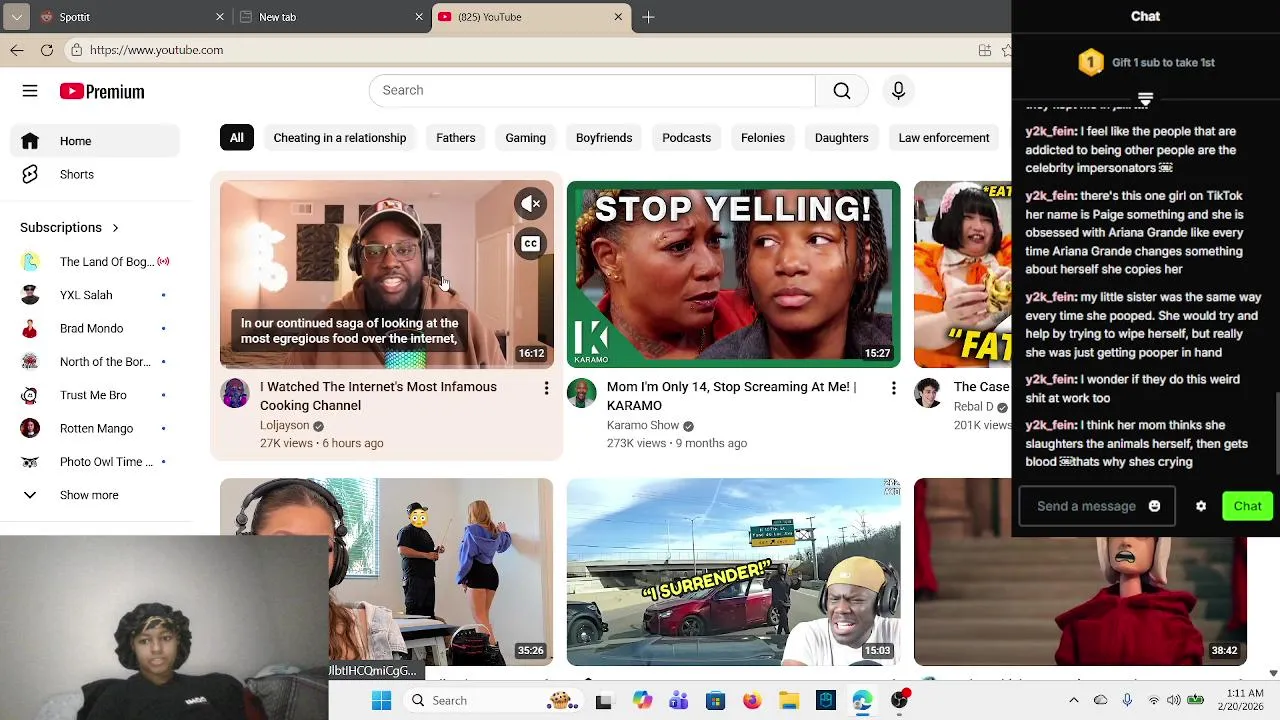Open 'I Watched The Internet's Most Infamous' title
Viewport: 1280px width, 720px height.
pyautogui.click(x=378, y=396)
